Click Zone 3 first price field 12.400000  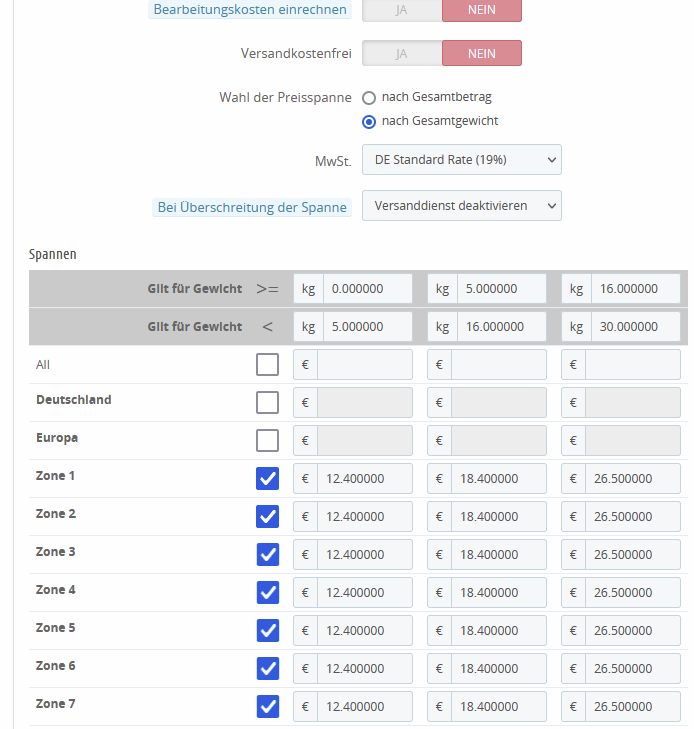click(x=364, y=555)
